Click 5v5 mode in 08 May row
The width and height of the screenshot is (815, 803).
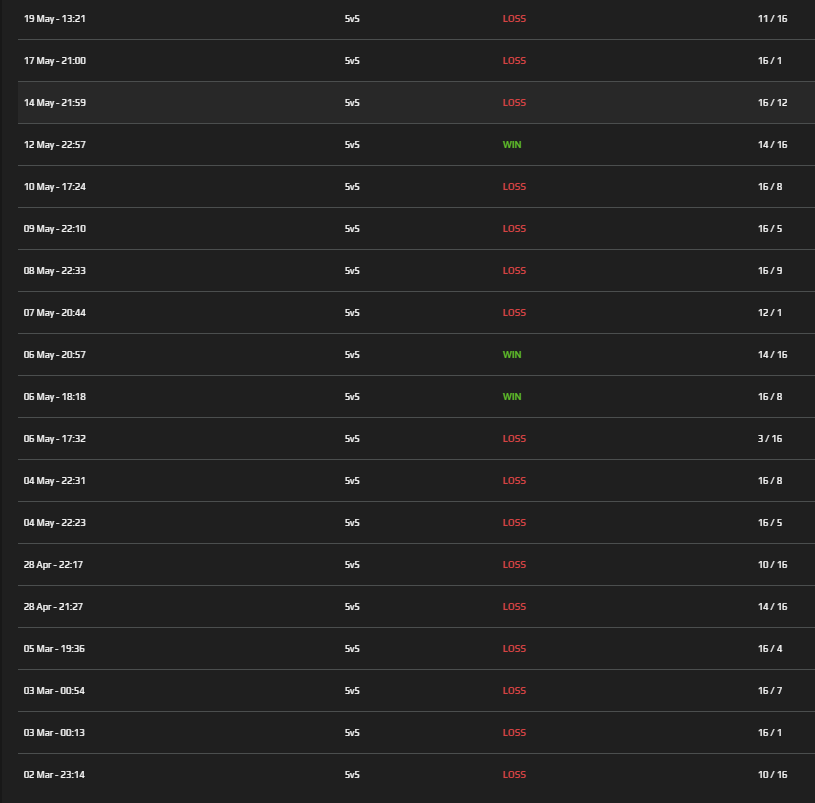point(352,271)
